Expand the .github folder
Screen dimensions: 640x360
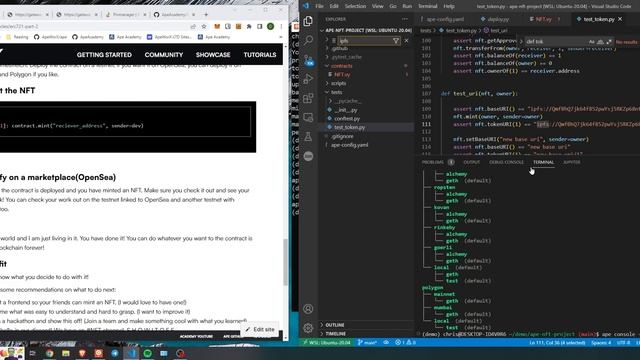click(x=339, y=49)
